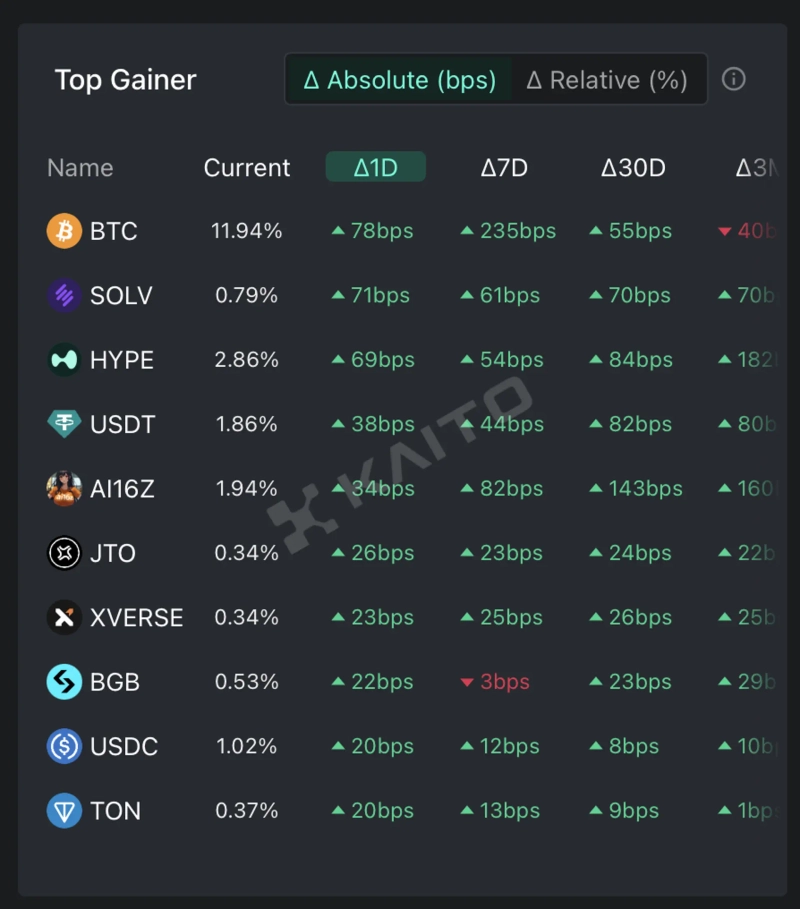Click the AI16Z avatar icon
The width and height of the screenshot is (800, 909).
[x=64, y=489]
